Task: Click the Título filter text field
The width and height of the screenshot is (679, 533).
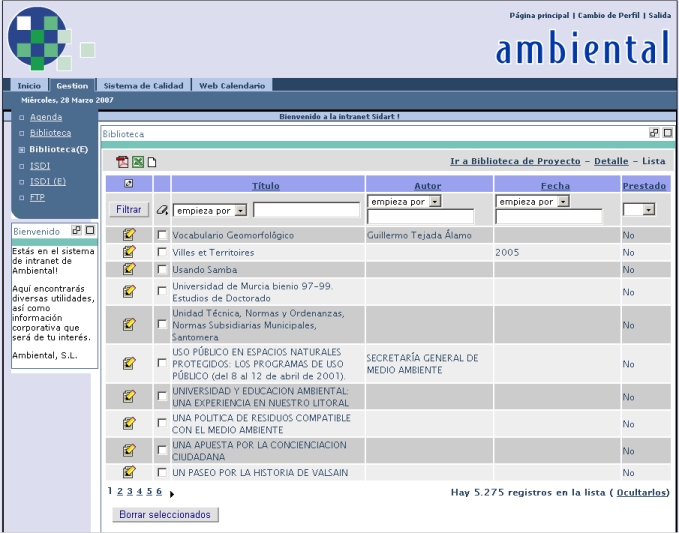Action: [307, 210]
